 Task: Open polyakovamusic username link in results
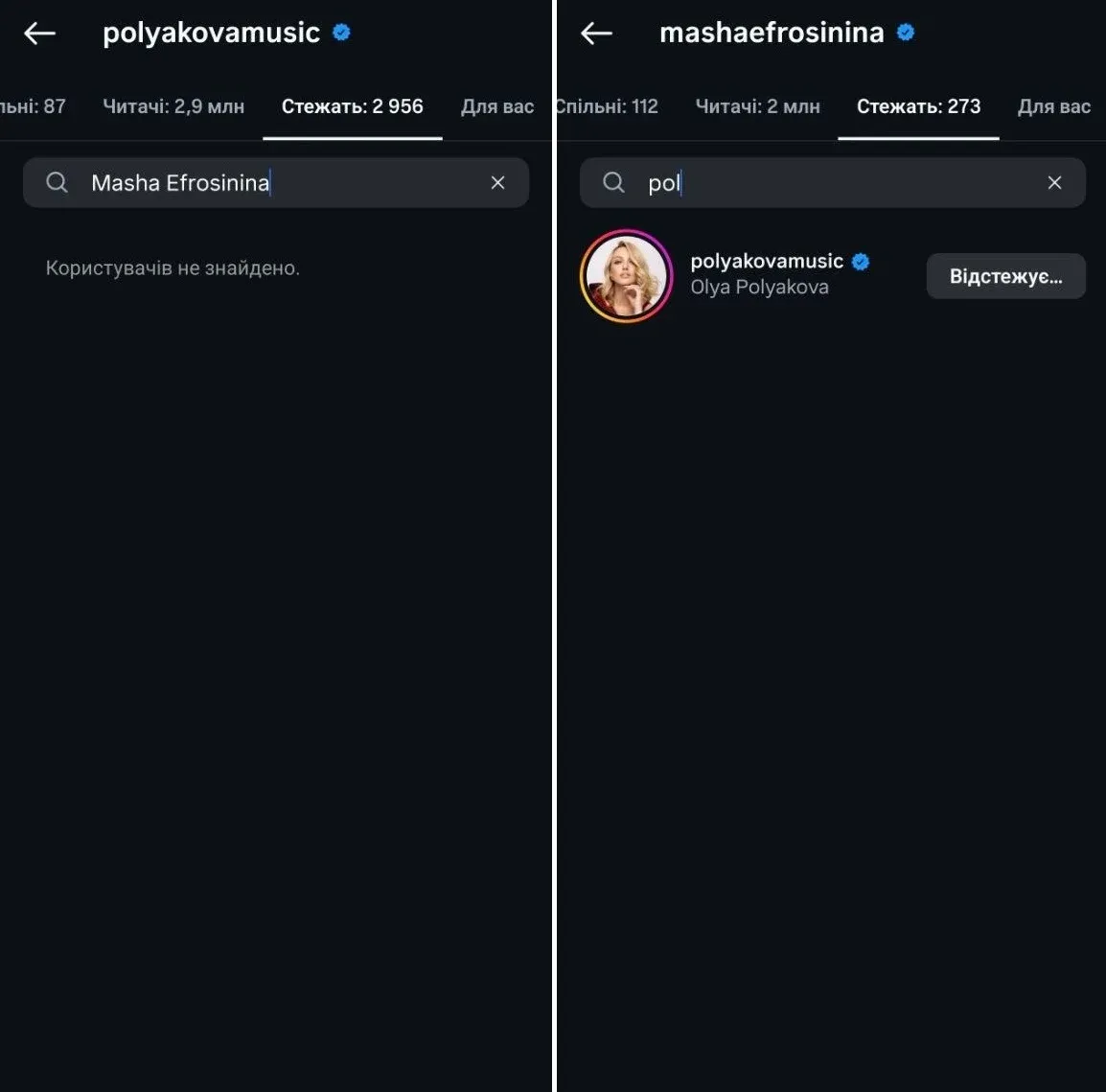[767, 261]
